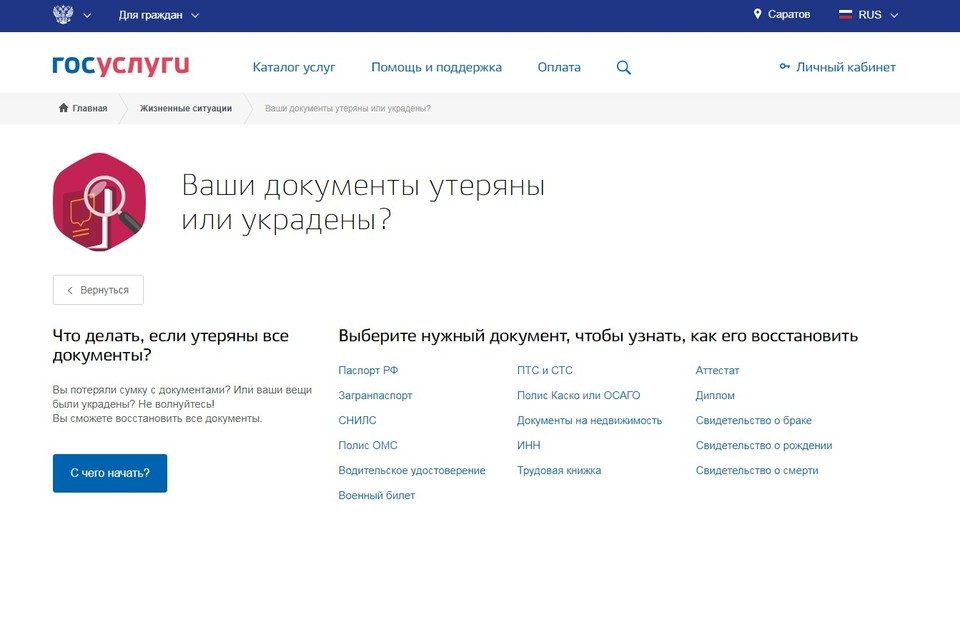Open the "Паспорт РФ" link

[368, 370]
